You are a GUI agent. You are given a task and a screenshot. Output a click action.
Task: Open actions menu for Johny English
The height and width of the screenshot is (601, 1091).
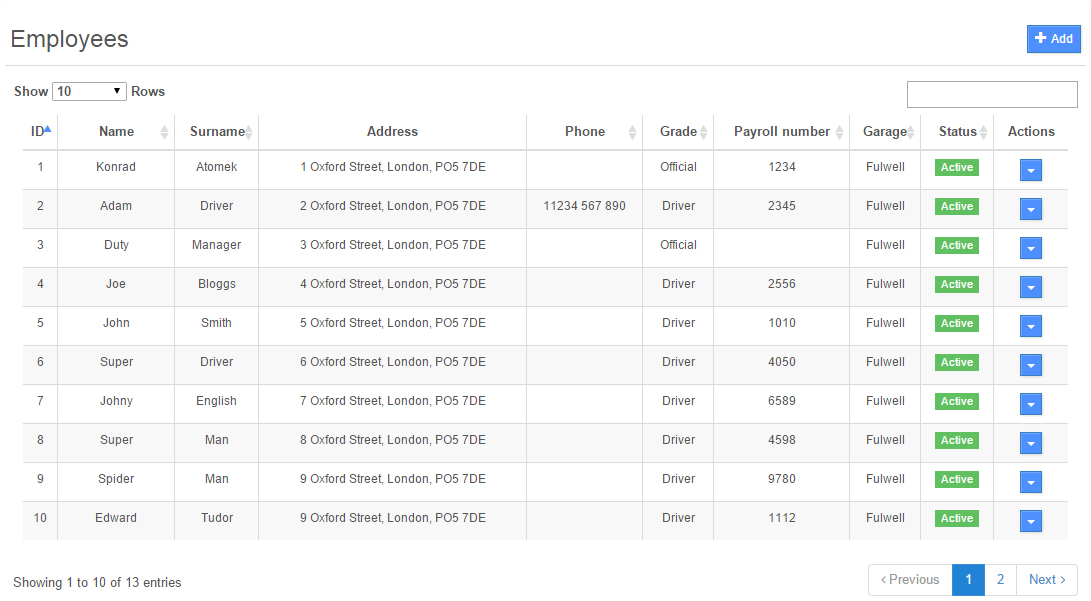(1031, 404)
